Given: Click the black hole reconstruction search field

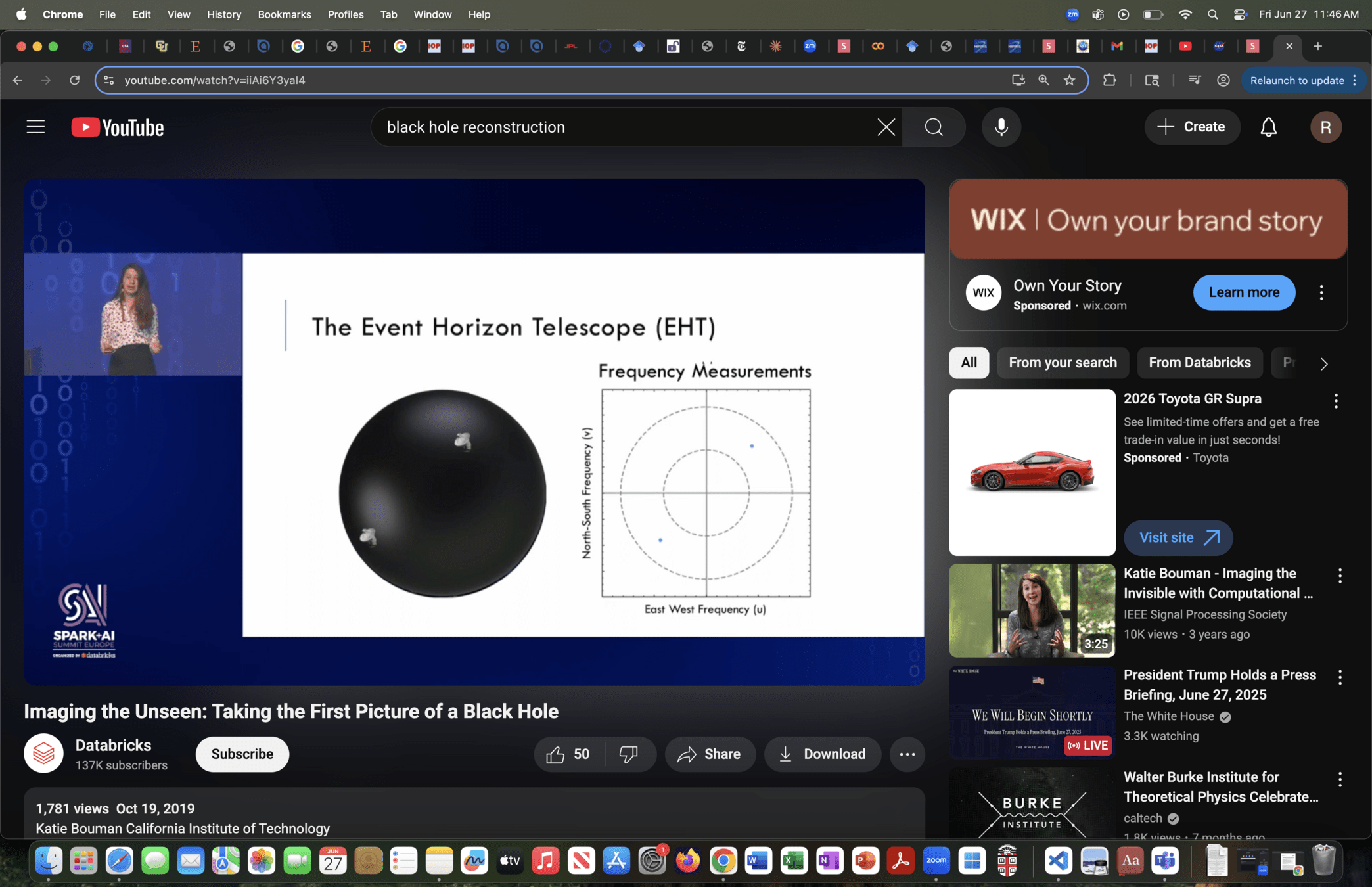Looking at the screenshot, I should 624,127.
